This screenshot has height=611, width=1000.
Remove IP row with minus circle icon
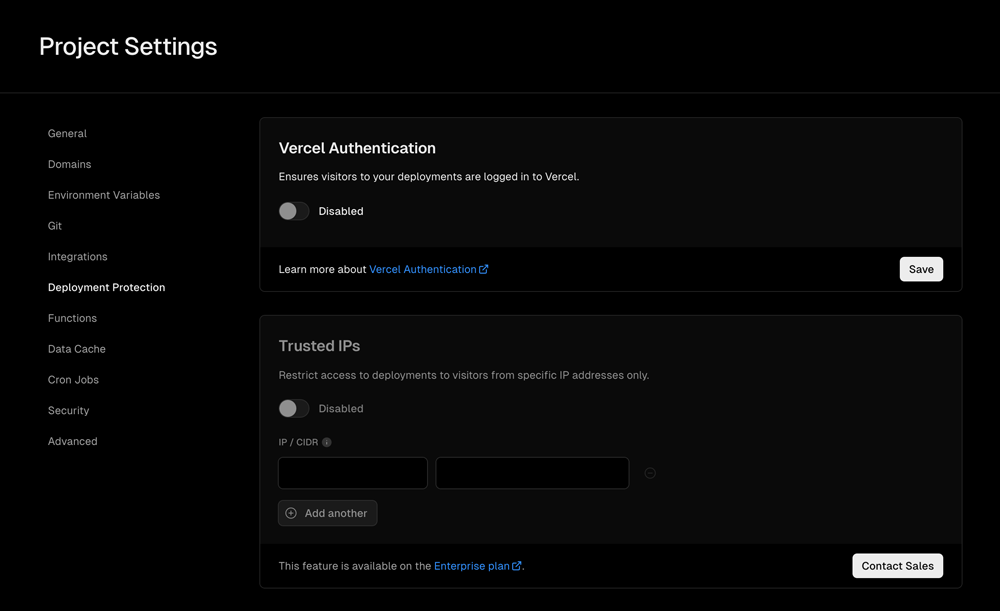click(x=650, y=473)
